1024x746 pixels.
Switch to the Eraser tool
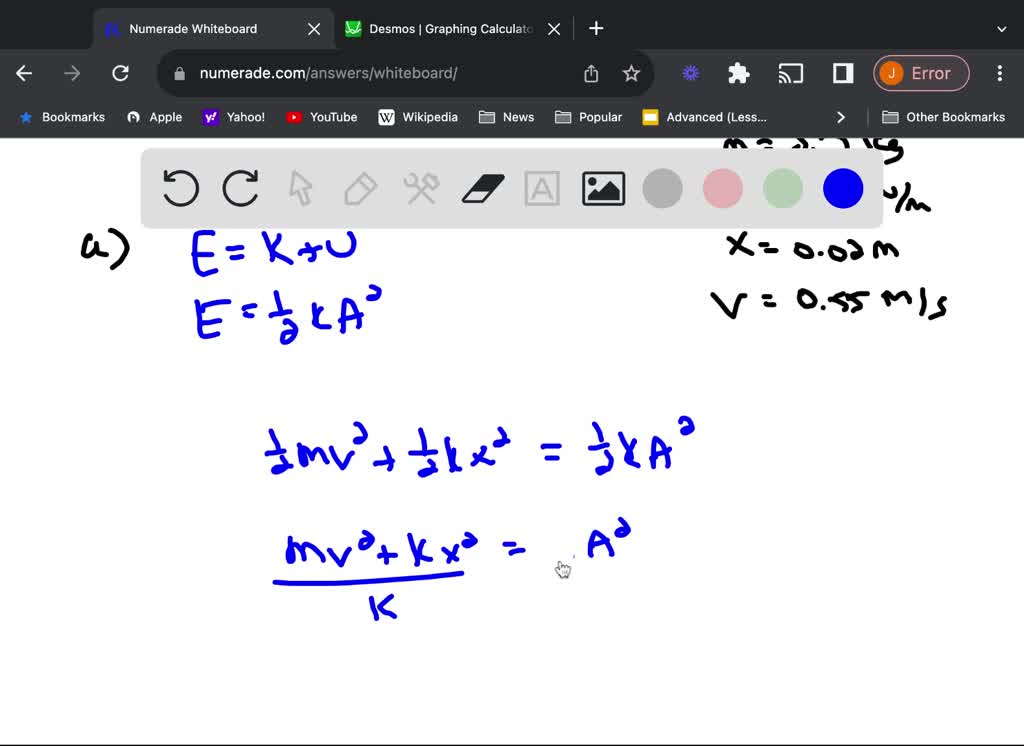click(x=482, y=188)
